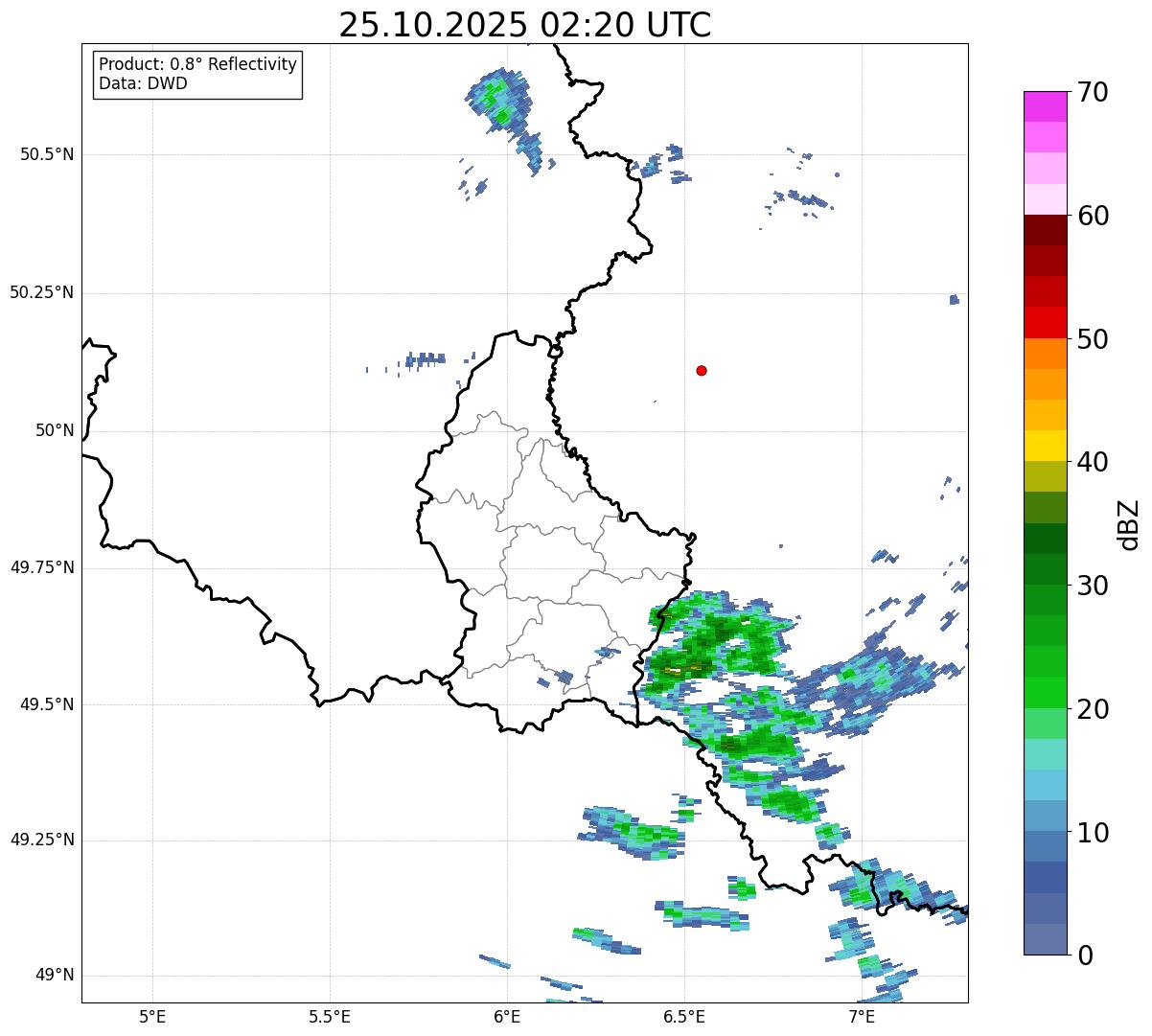The height and width of the screenshot is (1036, 1152).
Task: Click 'Data: DWD' legend text
Action: [x=143, y=83]
